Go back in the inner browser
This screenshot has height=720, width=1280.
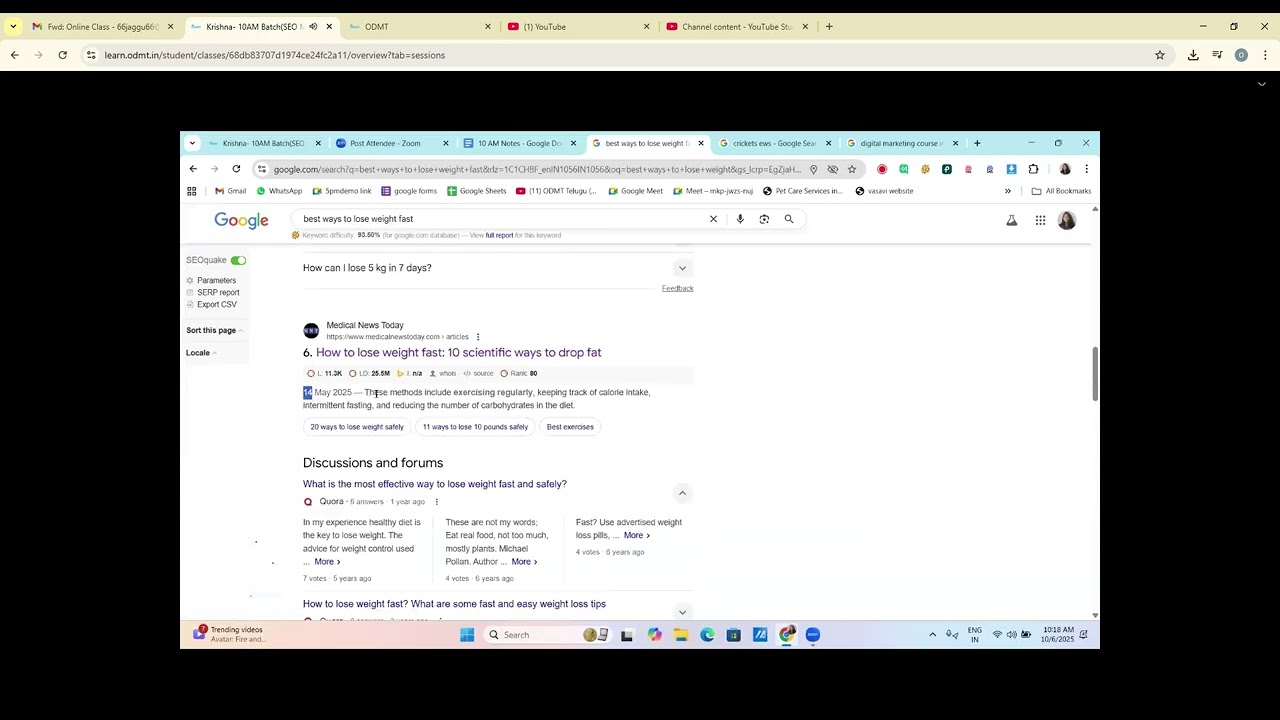[x=193, y=169]
